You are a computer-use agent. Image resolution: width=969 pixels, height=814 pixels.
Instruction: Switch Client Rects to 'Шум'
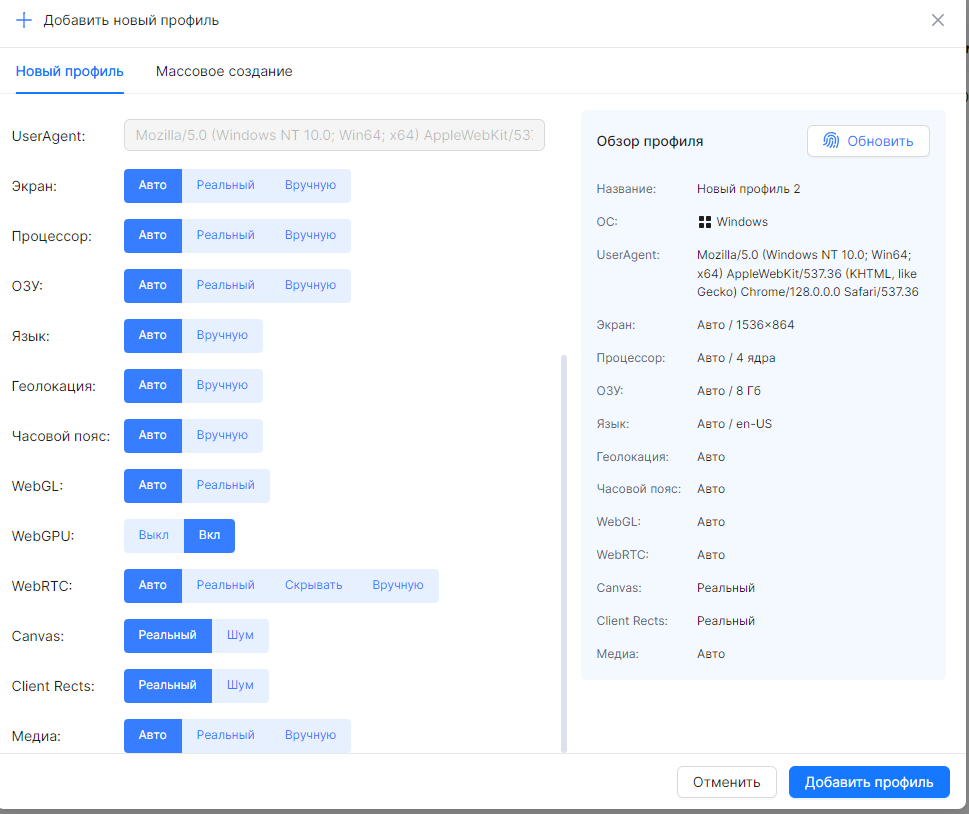coord(240,685)
